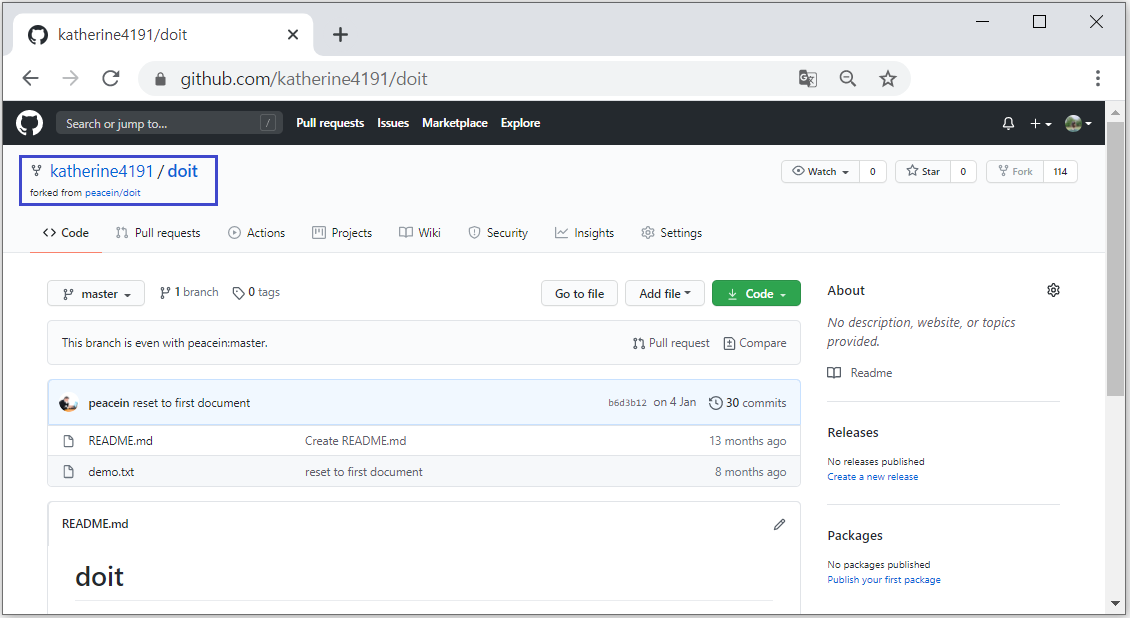The image size is (1130, 618).
Task: Edit README with the pencil icon
Action: pyautogui.click(x=779, y=524)
